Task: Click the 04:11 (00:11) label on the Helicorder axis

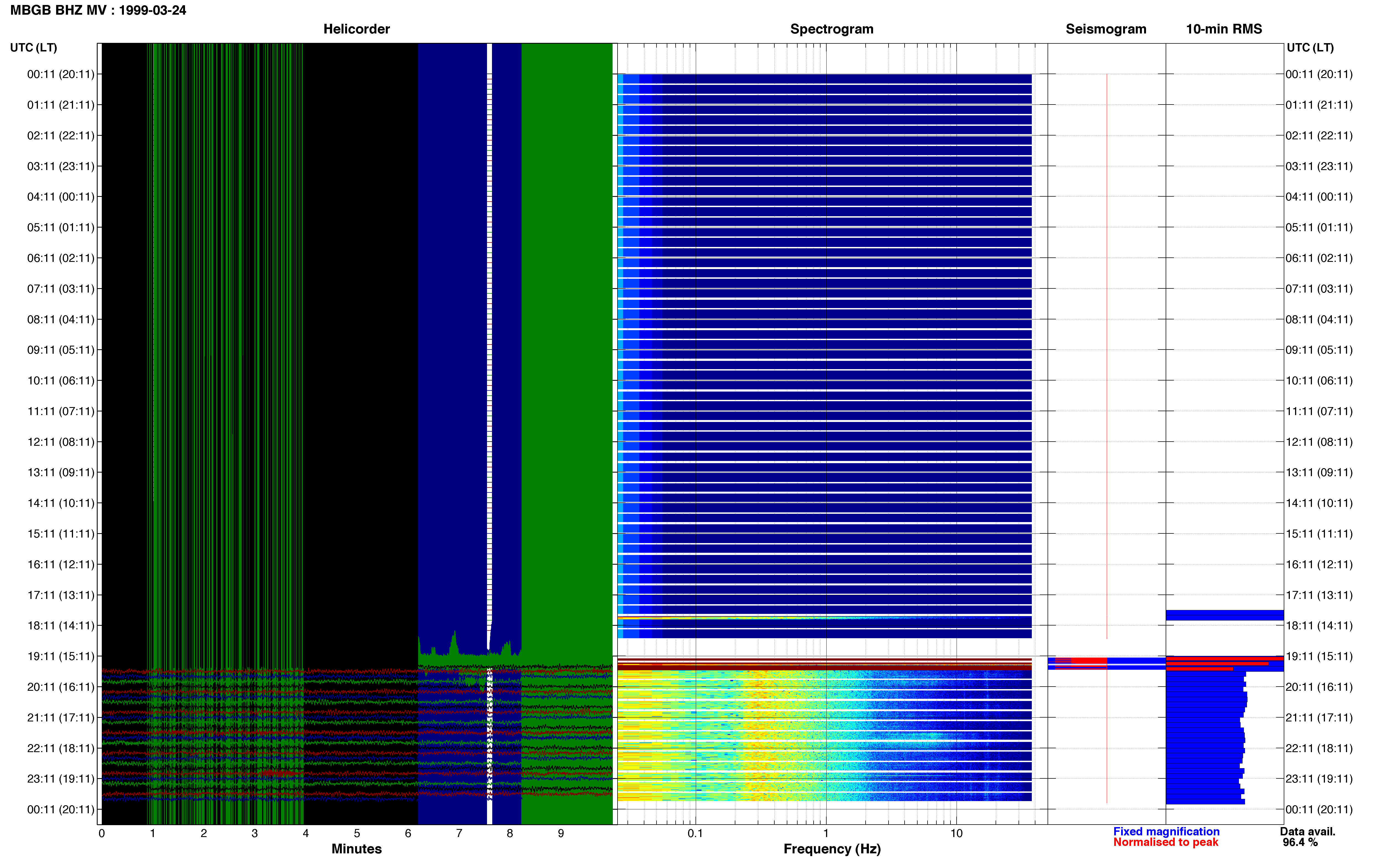Action: click(61, 197)
